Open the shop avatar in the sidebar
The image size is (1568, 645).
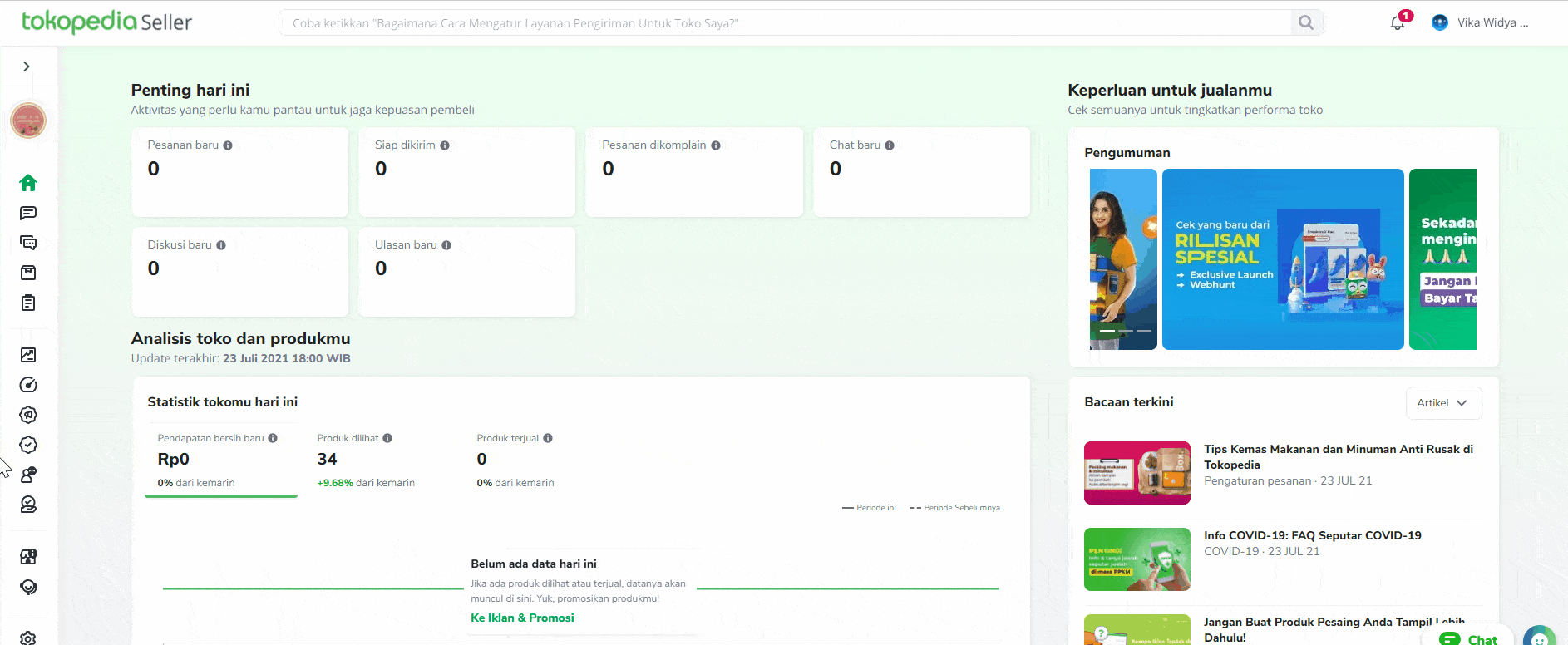(x=28, y=121)
